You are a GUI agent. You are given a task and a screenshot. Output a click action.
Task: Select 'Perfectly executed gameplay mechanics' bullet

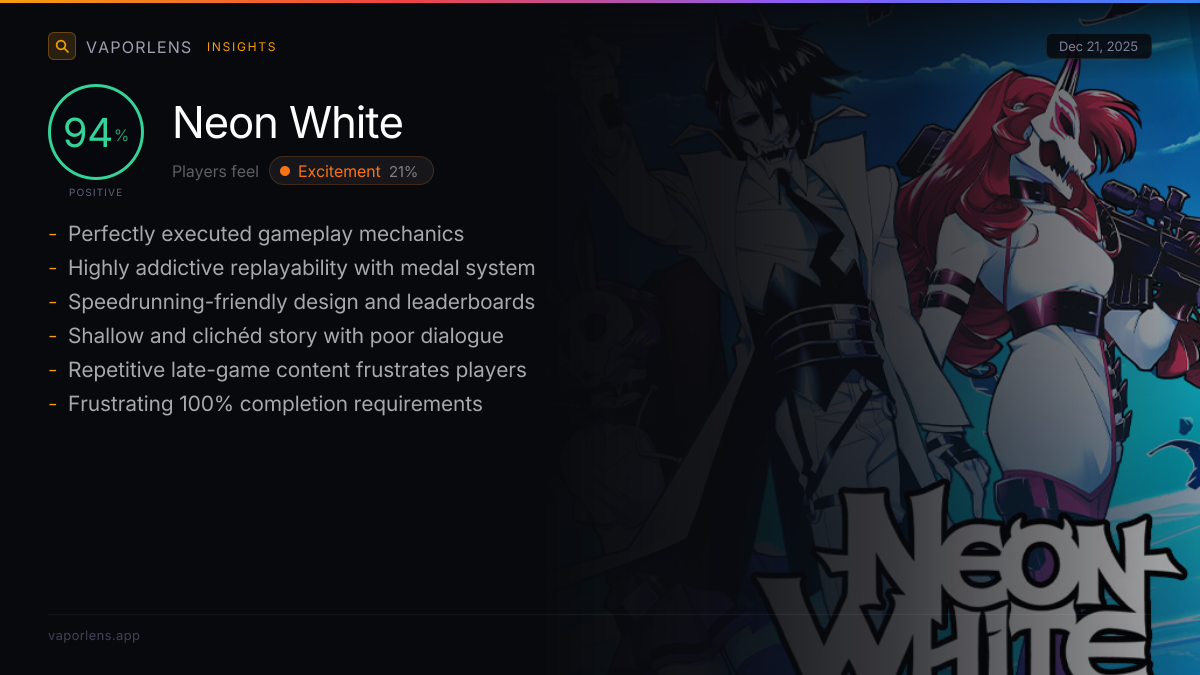pos(266,234)
